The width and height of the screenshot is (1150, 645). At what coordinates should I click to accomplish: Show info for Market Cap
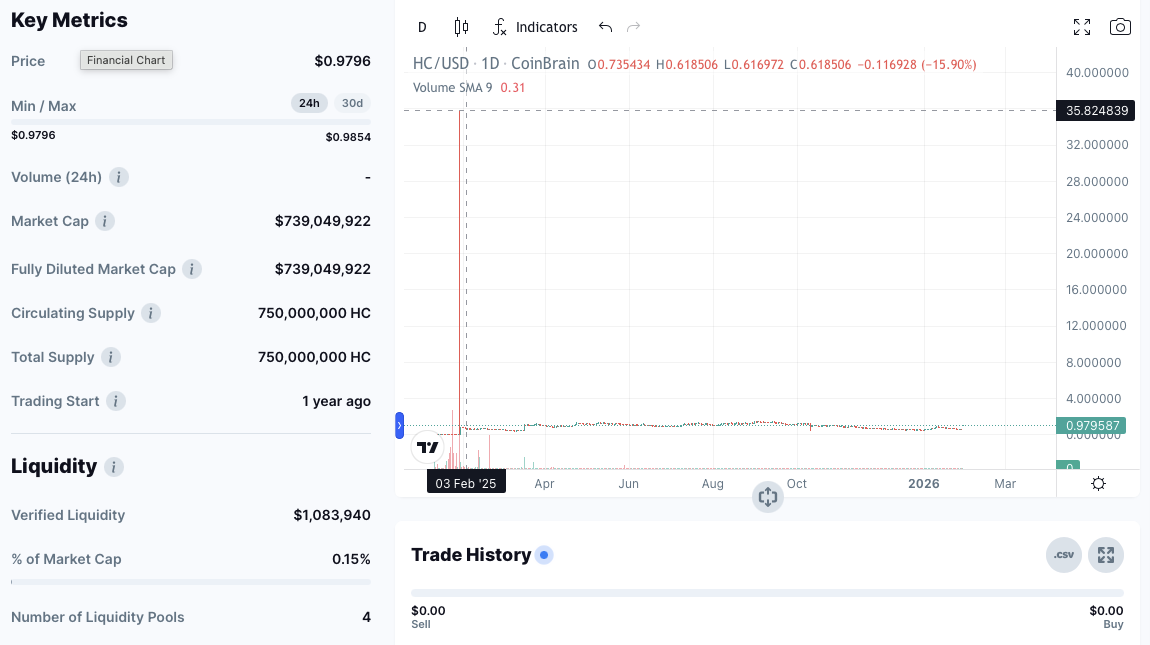105,221
